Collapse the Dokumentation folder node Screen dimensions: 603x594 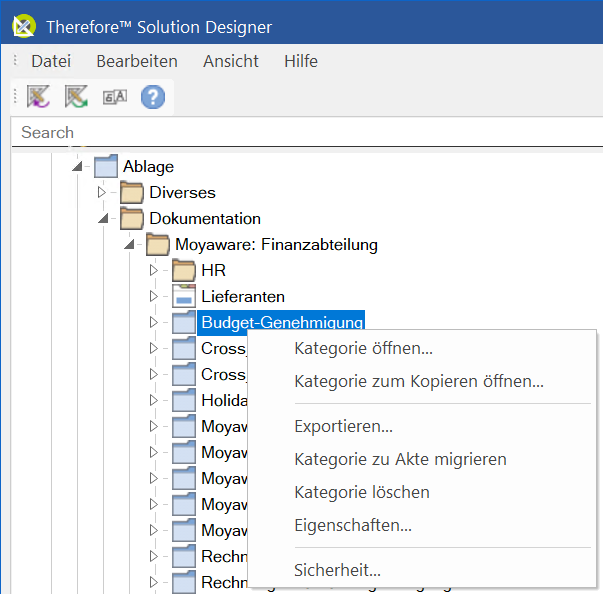click(103, 218)
